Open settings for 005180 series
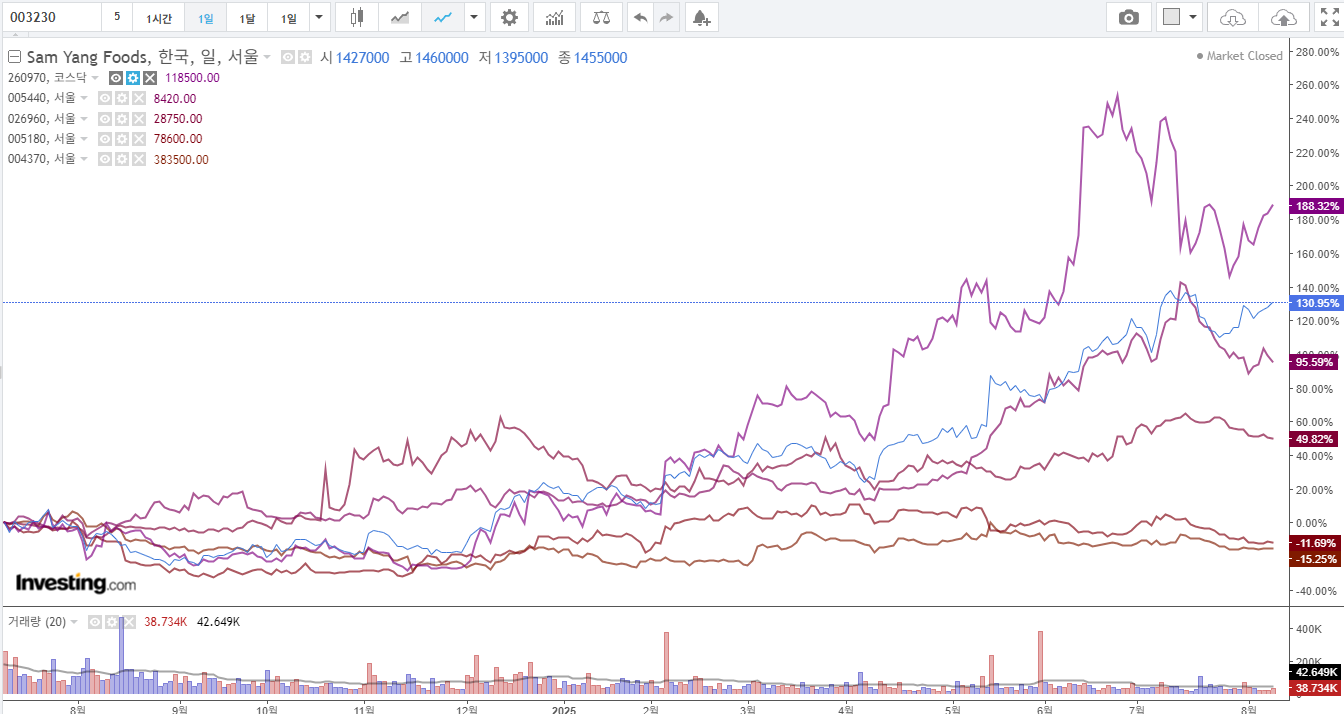Viewport: 1344px width, 714px height. (121, 139)
